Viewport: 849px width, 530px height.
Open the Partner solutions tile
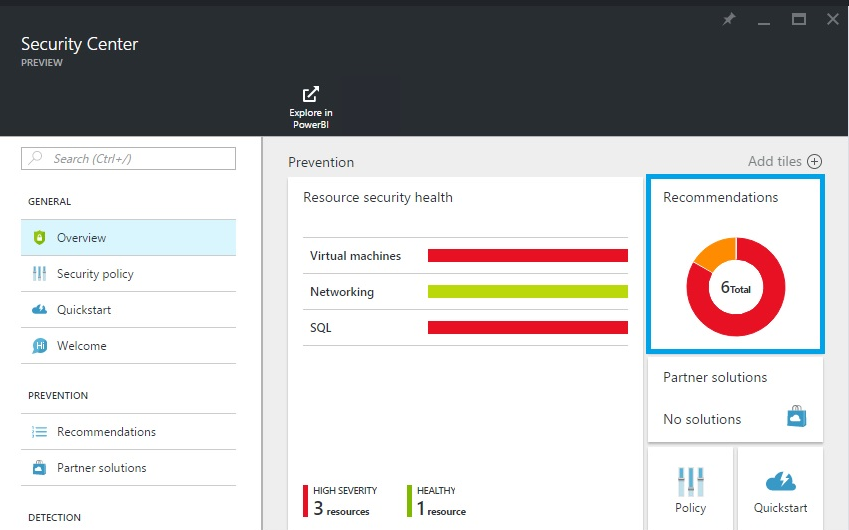tap(735, 399)
